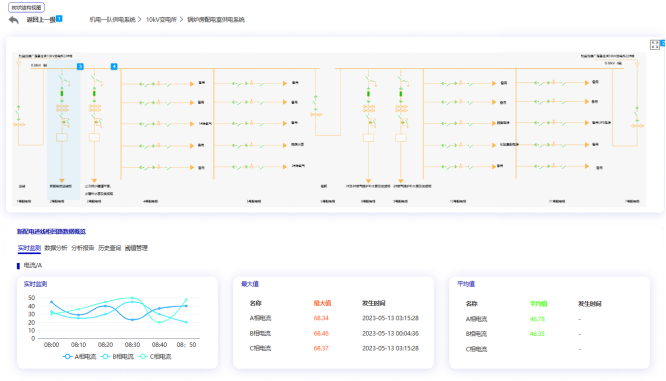Viewport: 666px width, 381px height.
Task: Click the orange arrow below the highlighted feeder
Action: [x=62, y=181]
